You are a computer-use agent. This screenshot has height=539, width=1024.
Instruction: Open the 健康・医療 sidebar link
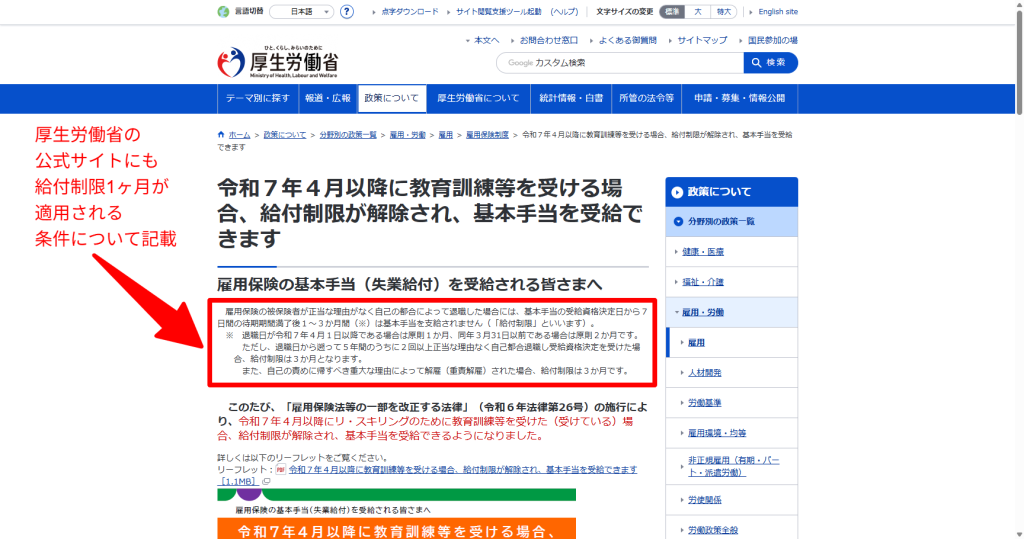point(703,252)
